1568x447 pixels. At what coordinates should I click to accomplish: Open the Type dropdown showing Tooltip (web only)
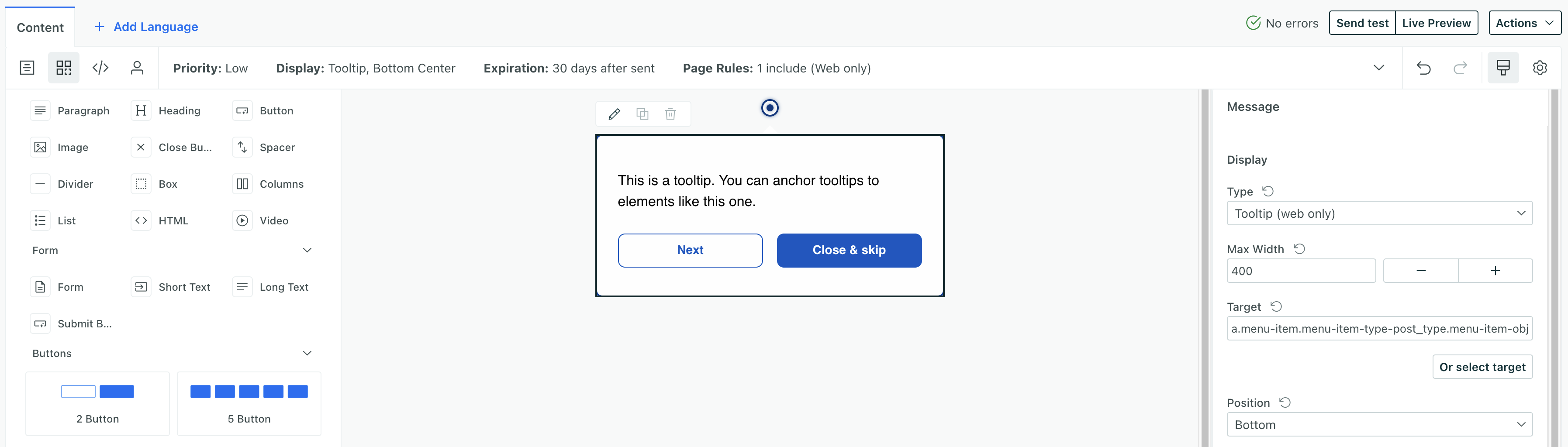click(1379, 213)
